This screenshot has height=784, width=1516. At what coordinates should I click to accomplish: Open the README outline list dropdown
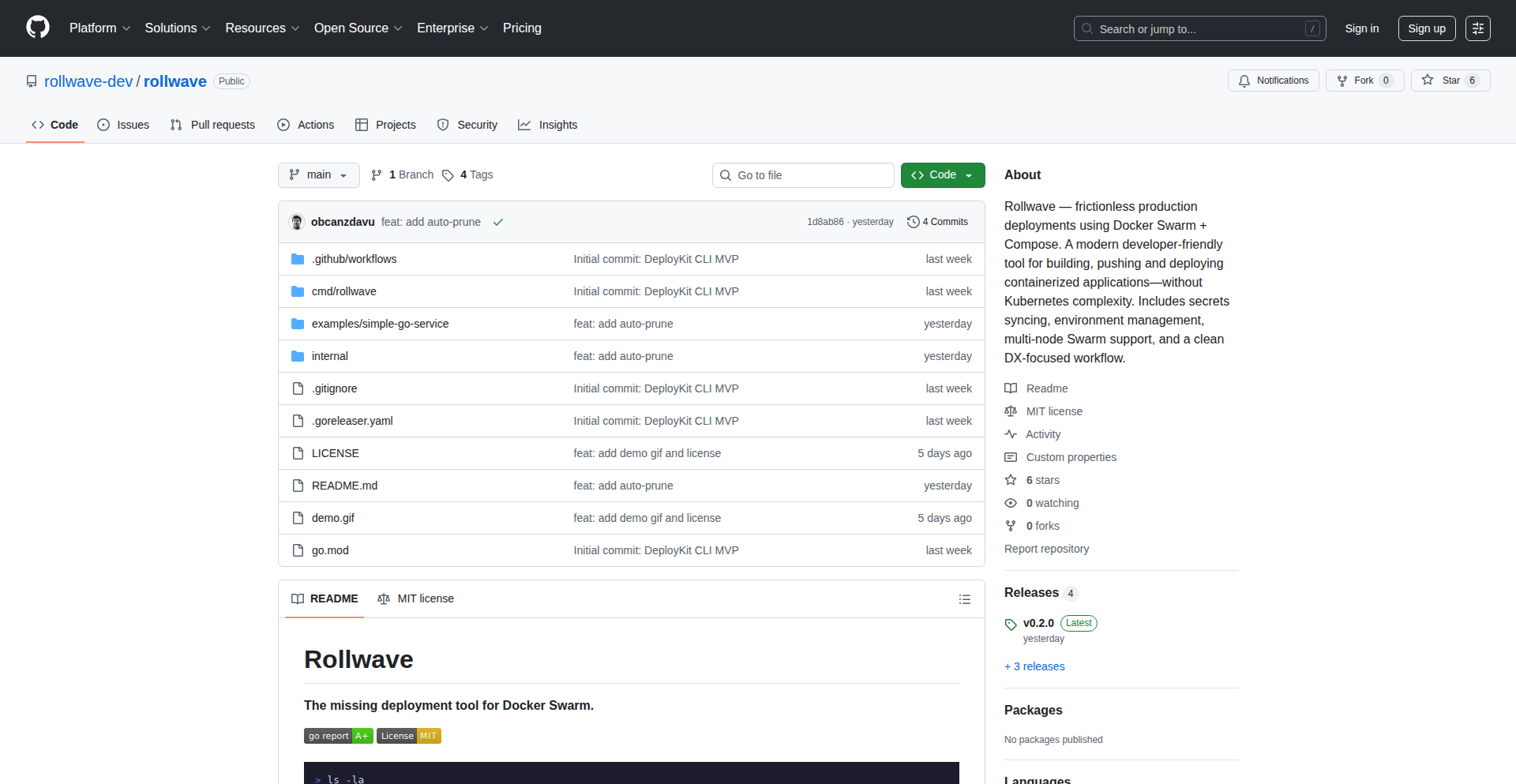coord(964,598)
